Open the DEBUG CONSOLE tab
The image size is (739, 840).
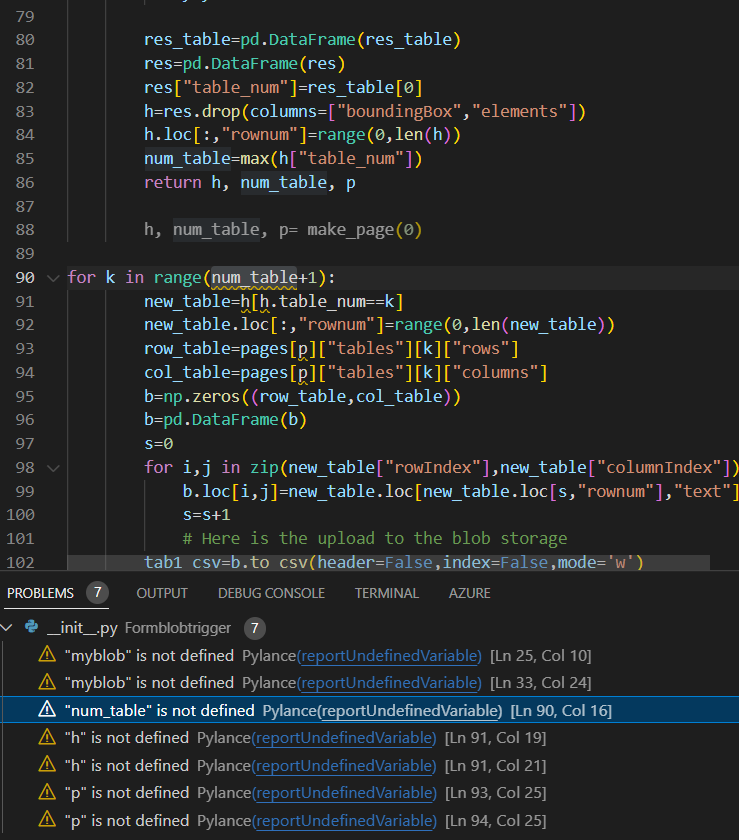point(271,593)
